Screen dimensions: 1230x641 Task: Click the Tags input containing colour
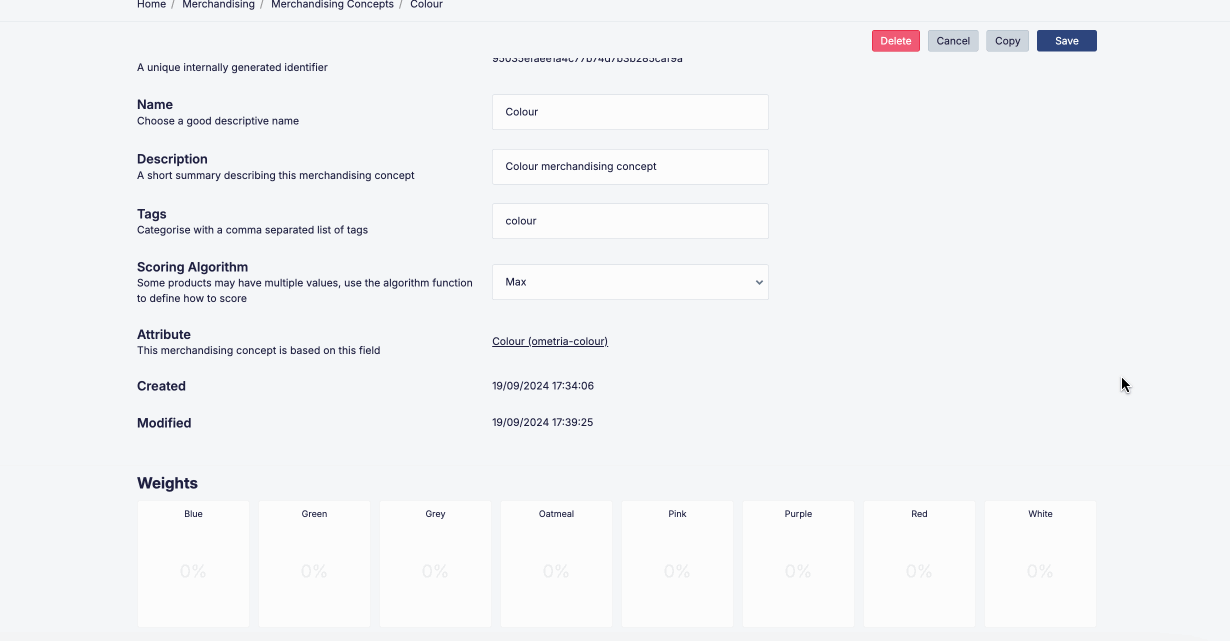click(x=630, y=221)
